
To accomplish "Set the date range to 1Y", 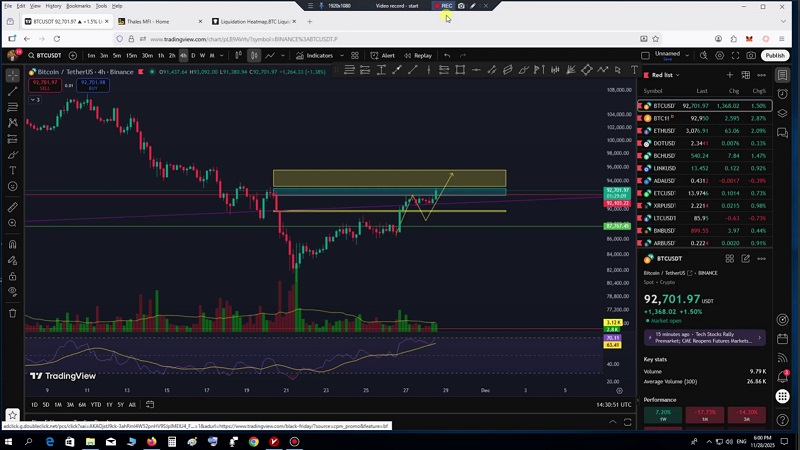I will point(108,404).
